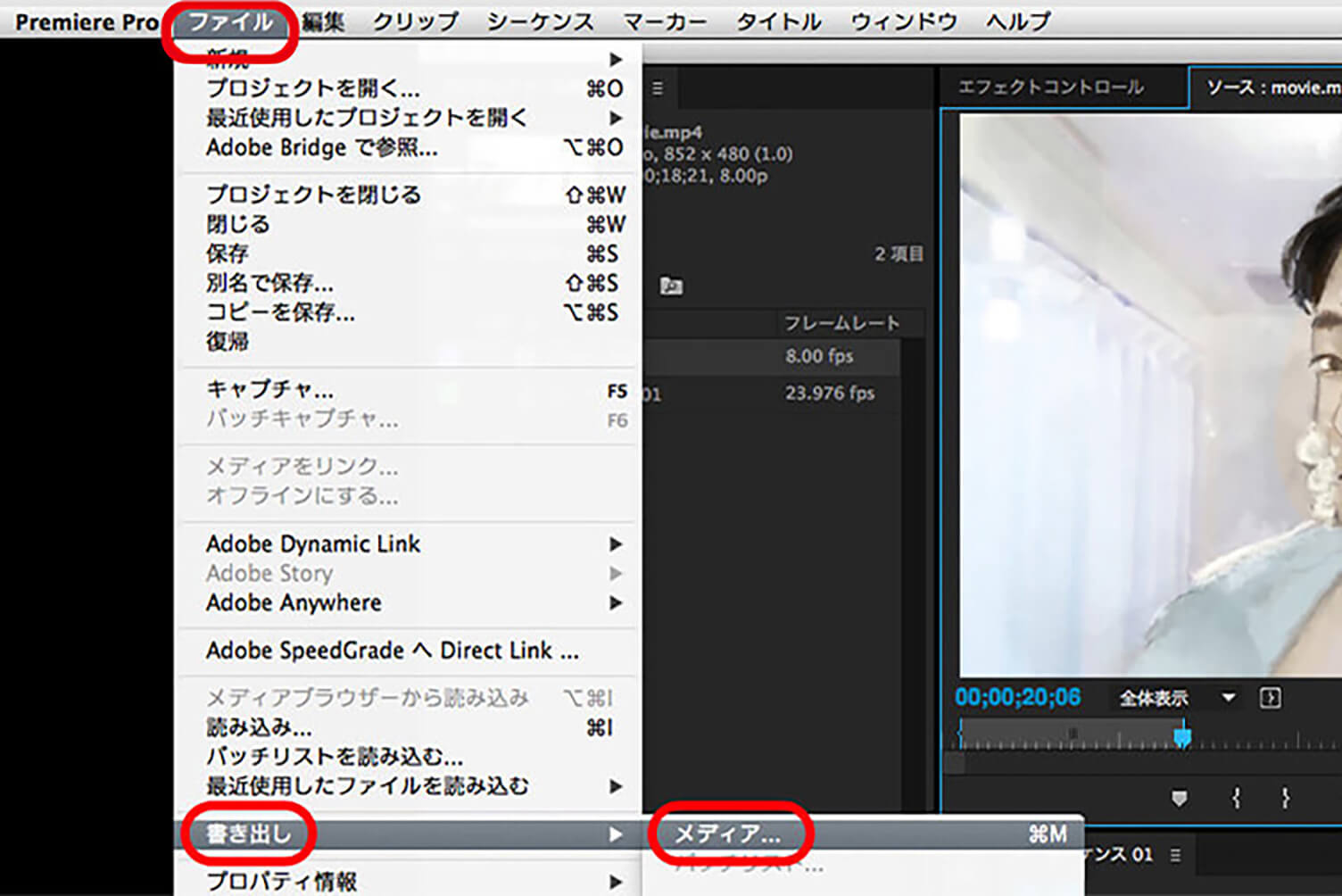Image resolution: width=1342 pixels, height=896 pixels.
Task: Open the 書き出し submenu
Action: click(408, 834)
